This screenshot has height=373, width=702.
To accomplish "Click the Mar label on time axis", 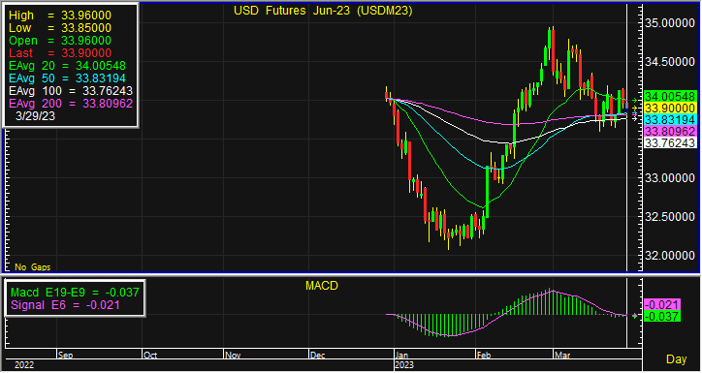I will [x=562, y=355].
